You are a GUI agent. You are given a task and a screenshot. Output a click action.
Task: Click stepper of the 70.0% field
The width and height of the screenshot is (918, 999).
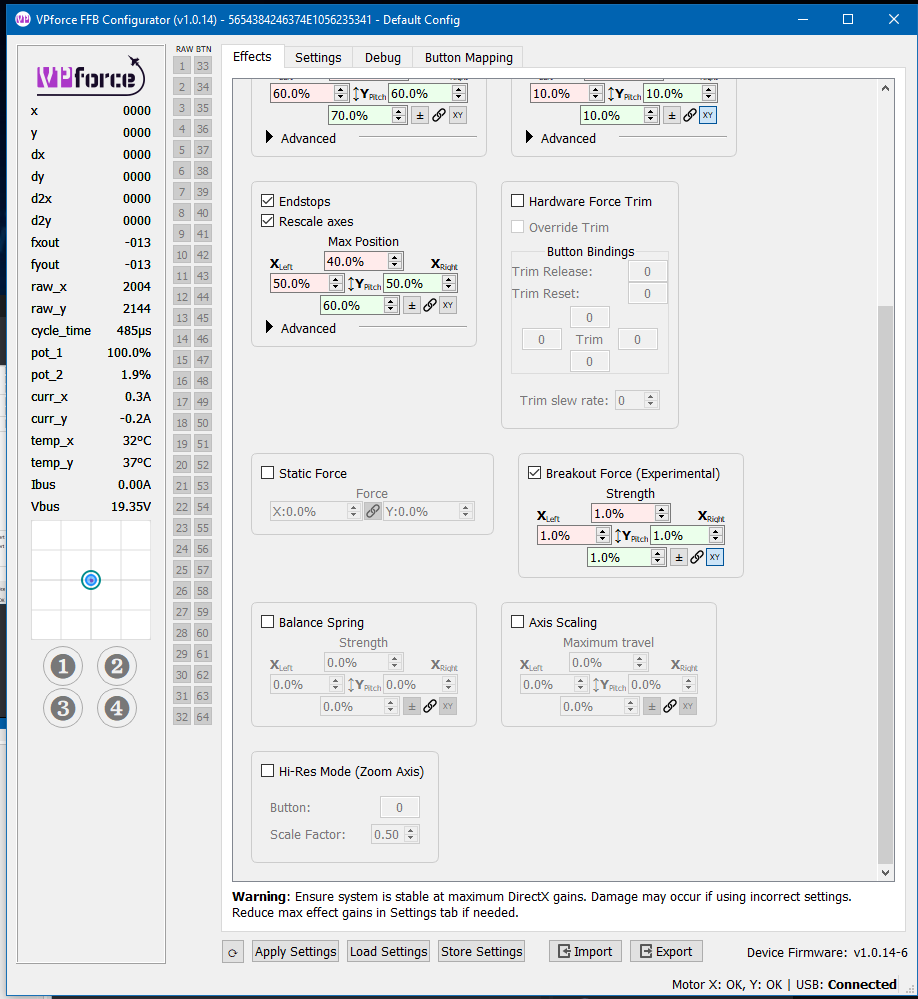click(x=399, y=115)
